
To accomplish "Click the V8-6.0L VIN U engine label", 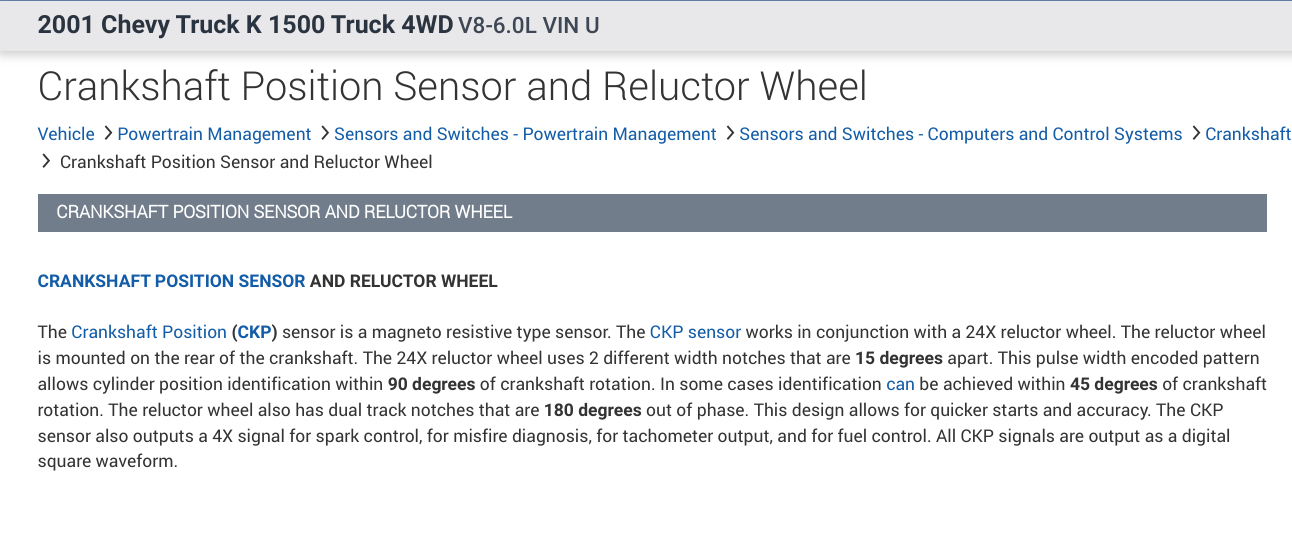I will [528, 26].
